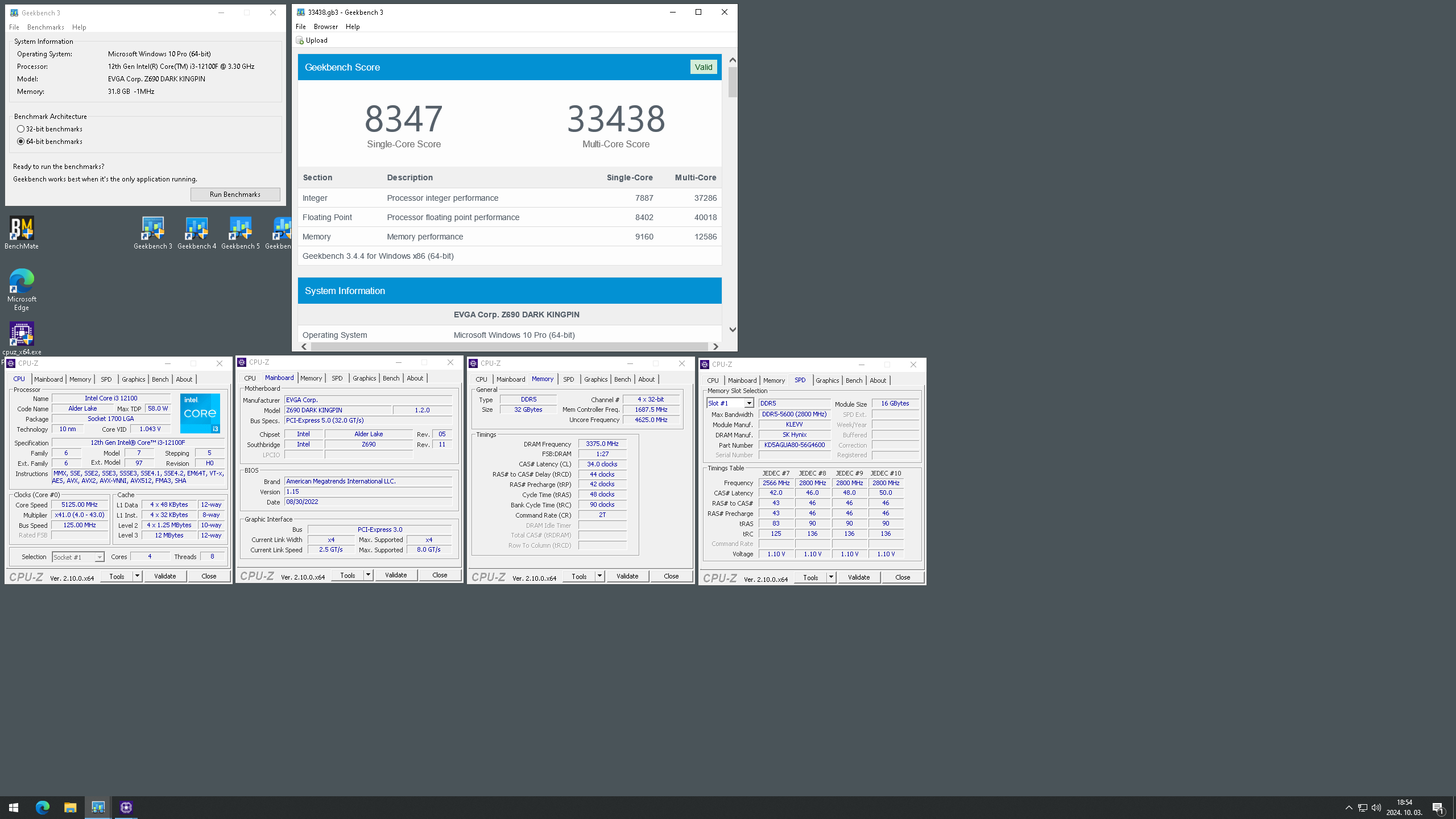The height and width of the screenshot is (819, 1456).
Task: Open About tab in CPU-Z Memory window
Action: (x=646, y=379)
